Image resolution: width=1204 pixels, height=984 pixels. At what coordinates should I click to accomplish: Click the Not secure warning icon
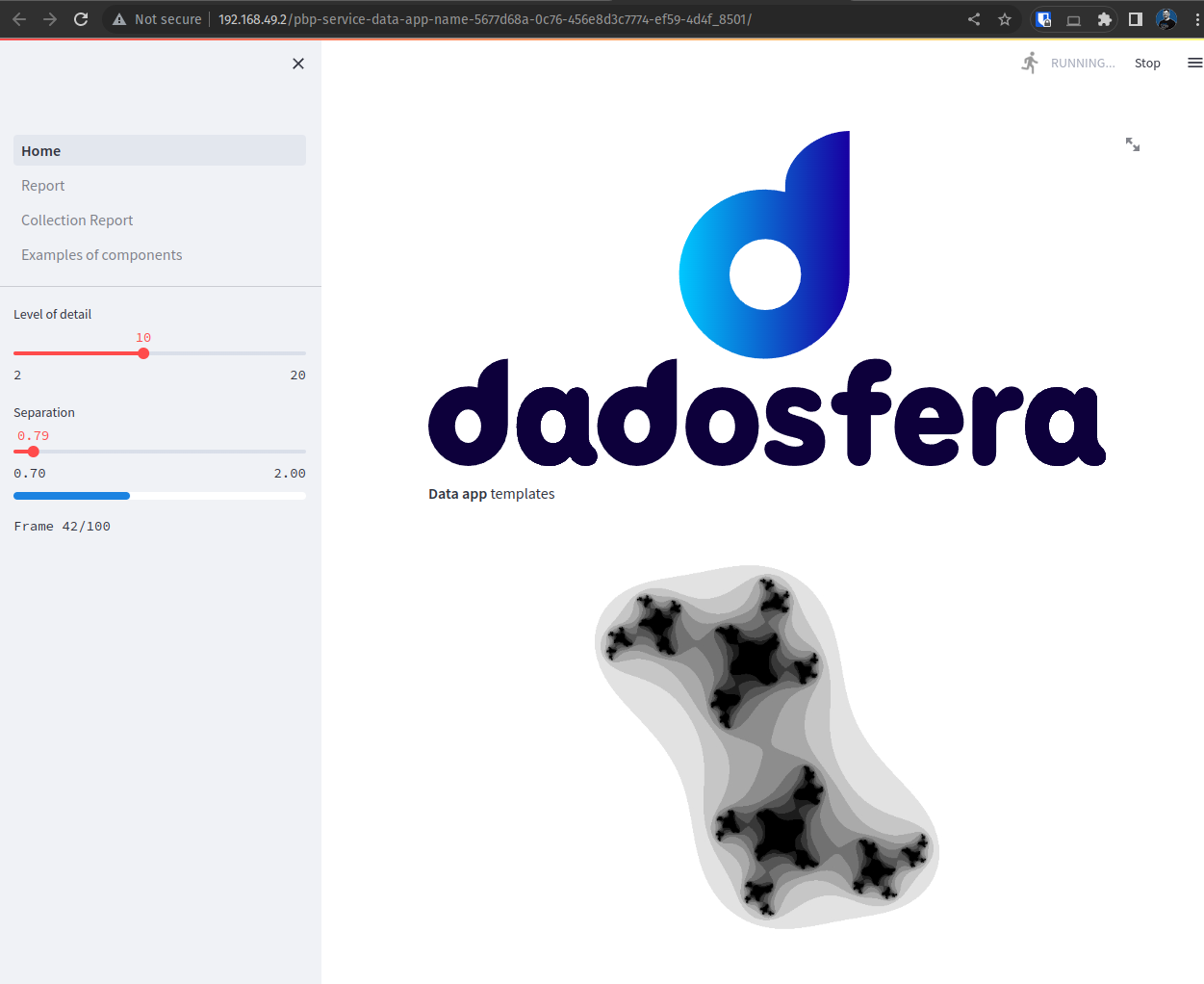[119, 19]
